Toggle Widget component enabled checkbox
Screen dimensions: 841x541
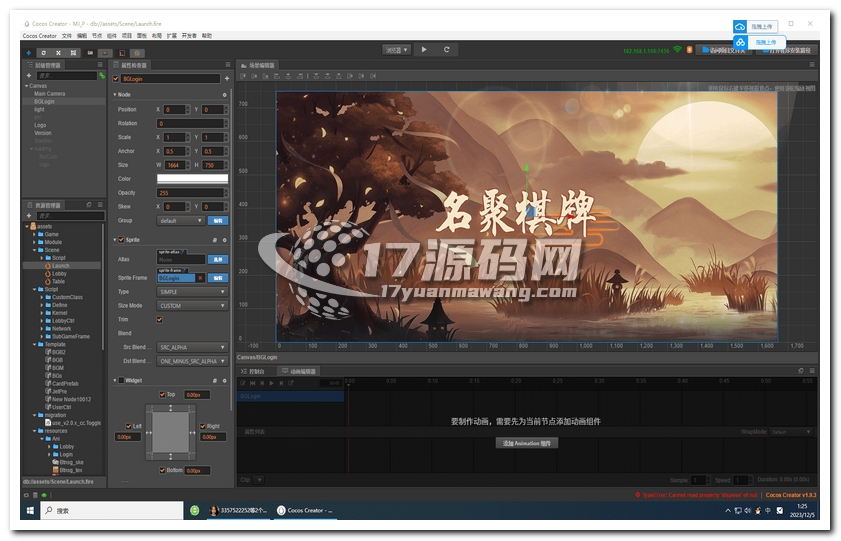pos(121,380)
